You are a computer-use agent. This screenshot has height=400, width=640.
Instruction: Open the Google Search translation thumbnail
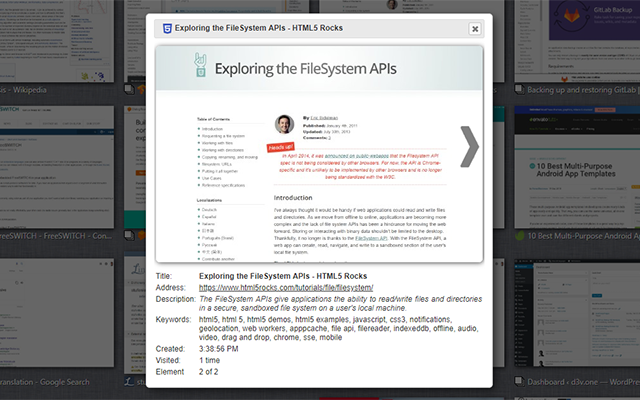pyautogui.click(x=57, y=313)
